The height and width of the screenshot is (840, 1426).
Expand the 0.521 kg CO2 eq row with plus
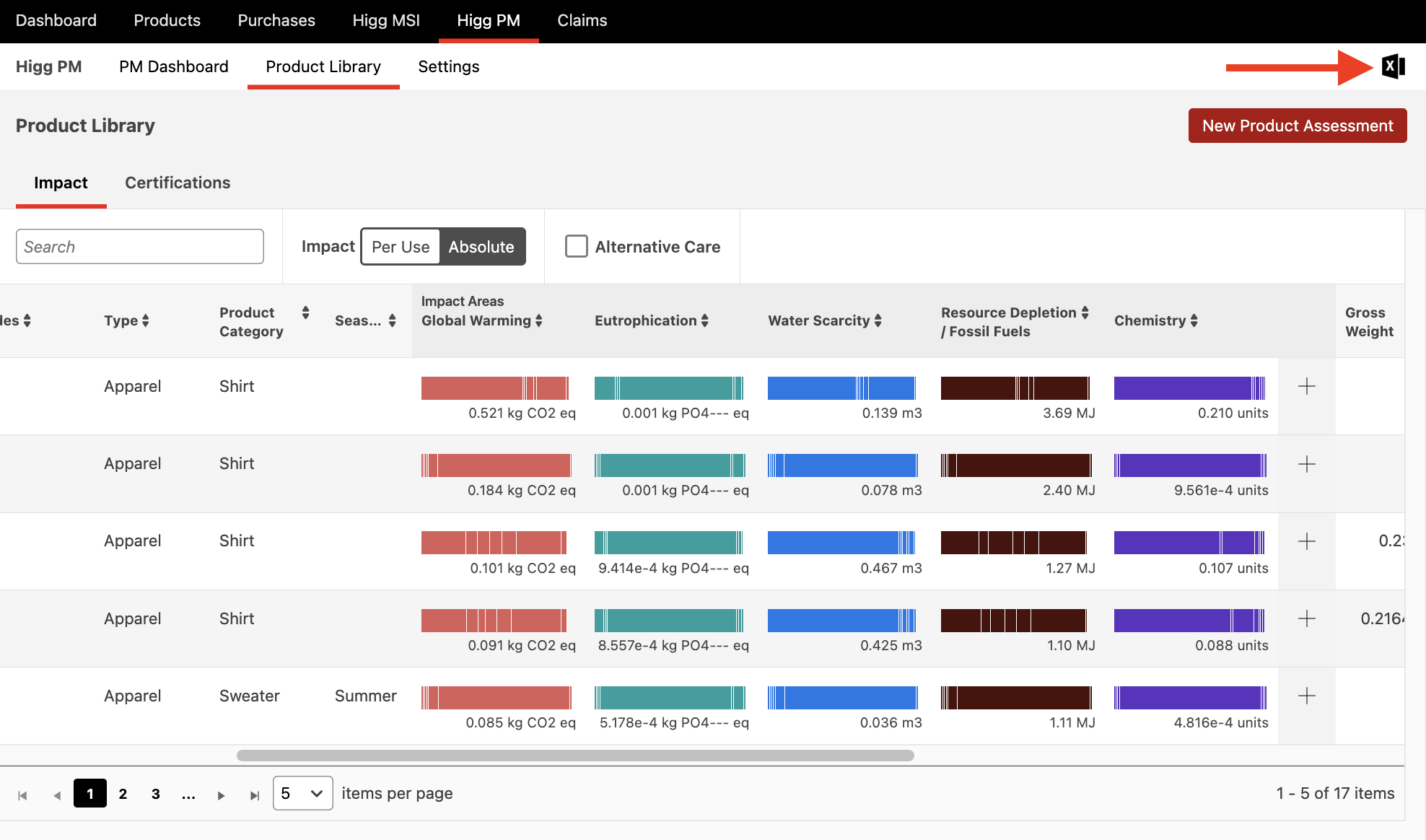click(x=1306, y=386)
